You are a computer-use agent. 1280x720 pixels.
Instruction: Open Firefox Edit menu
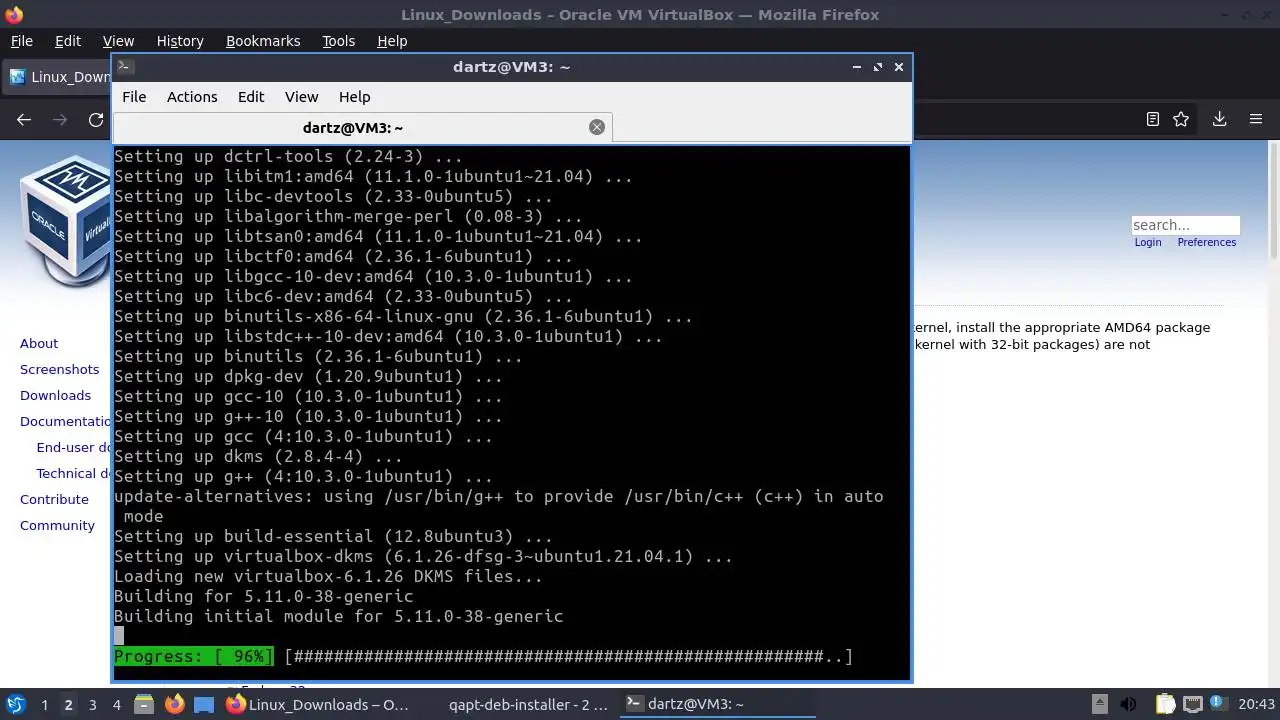point(68,41)
